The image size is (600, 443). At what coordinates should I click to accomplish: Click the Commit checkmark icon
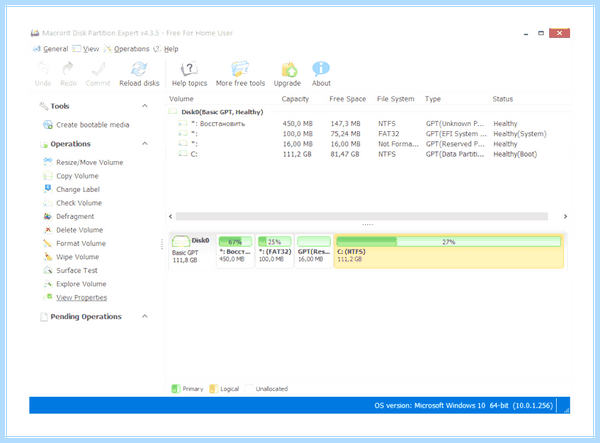98,69
